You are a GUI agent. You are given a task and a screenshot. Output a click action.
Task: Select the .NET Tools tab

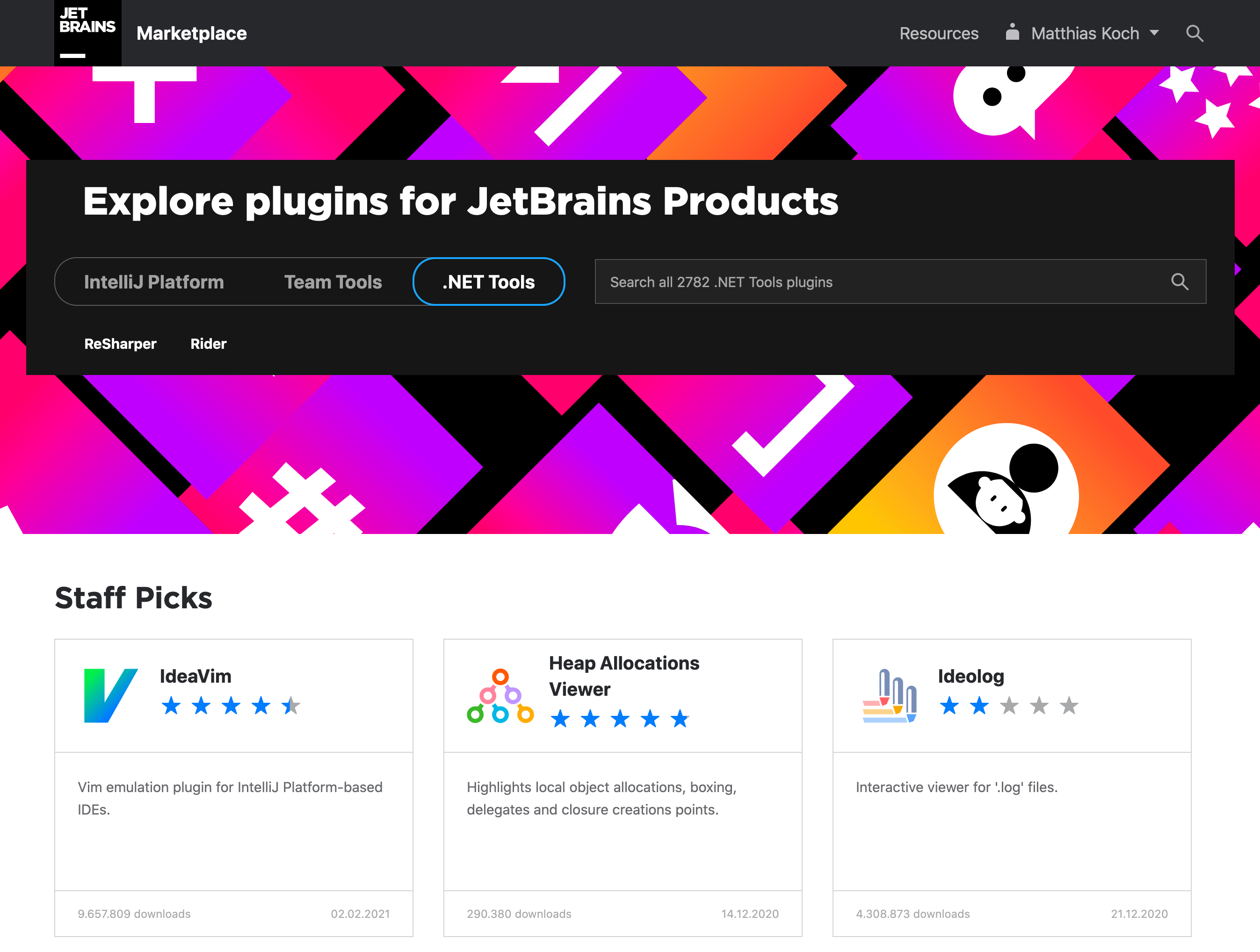[489, 282]
